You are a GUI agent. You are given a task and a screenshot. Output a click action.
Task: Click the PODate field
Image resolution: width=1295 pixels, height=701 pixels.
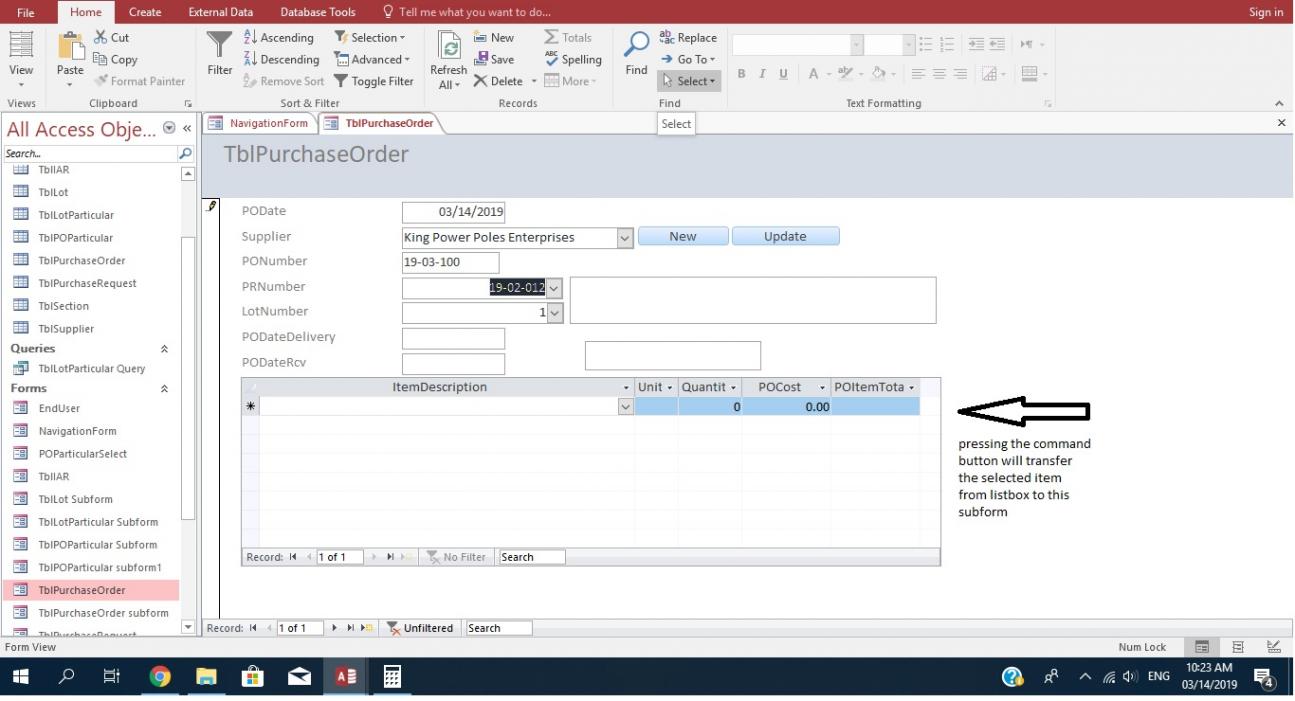(x=453, y=212)
